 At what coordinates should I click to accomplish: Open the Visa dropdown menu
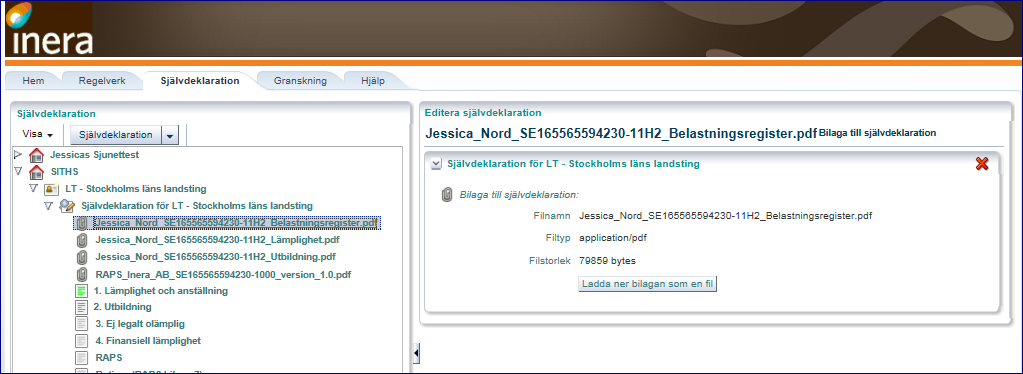(x=37, y=134)
